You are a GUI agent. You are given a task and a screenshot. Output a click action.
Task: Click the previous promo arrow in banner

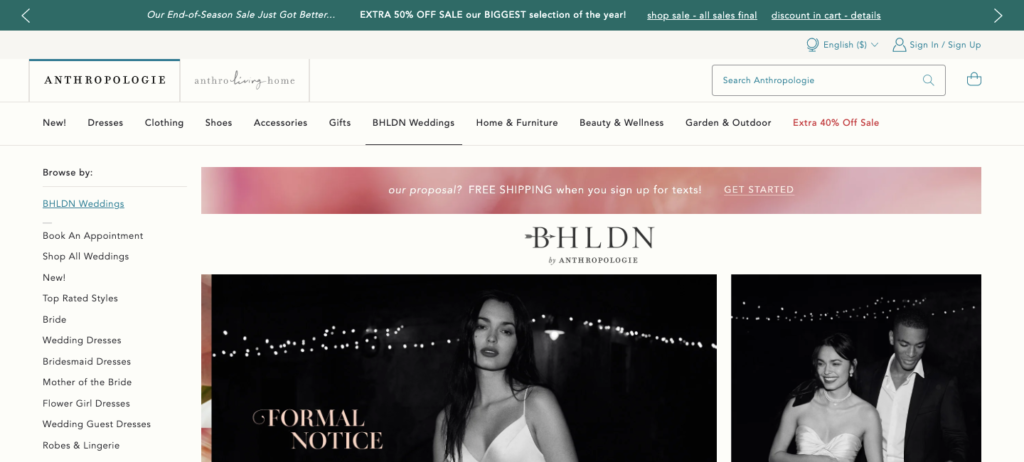(x=25, y=15)
